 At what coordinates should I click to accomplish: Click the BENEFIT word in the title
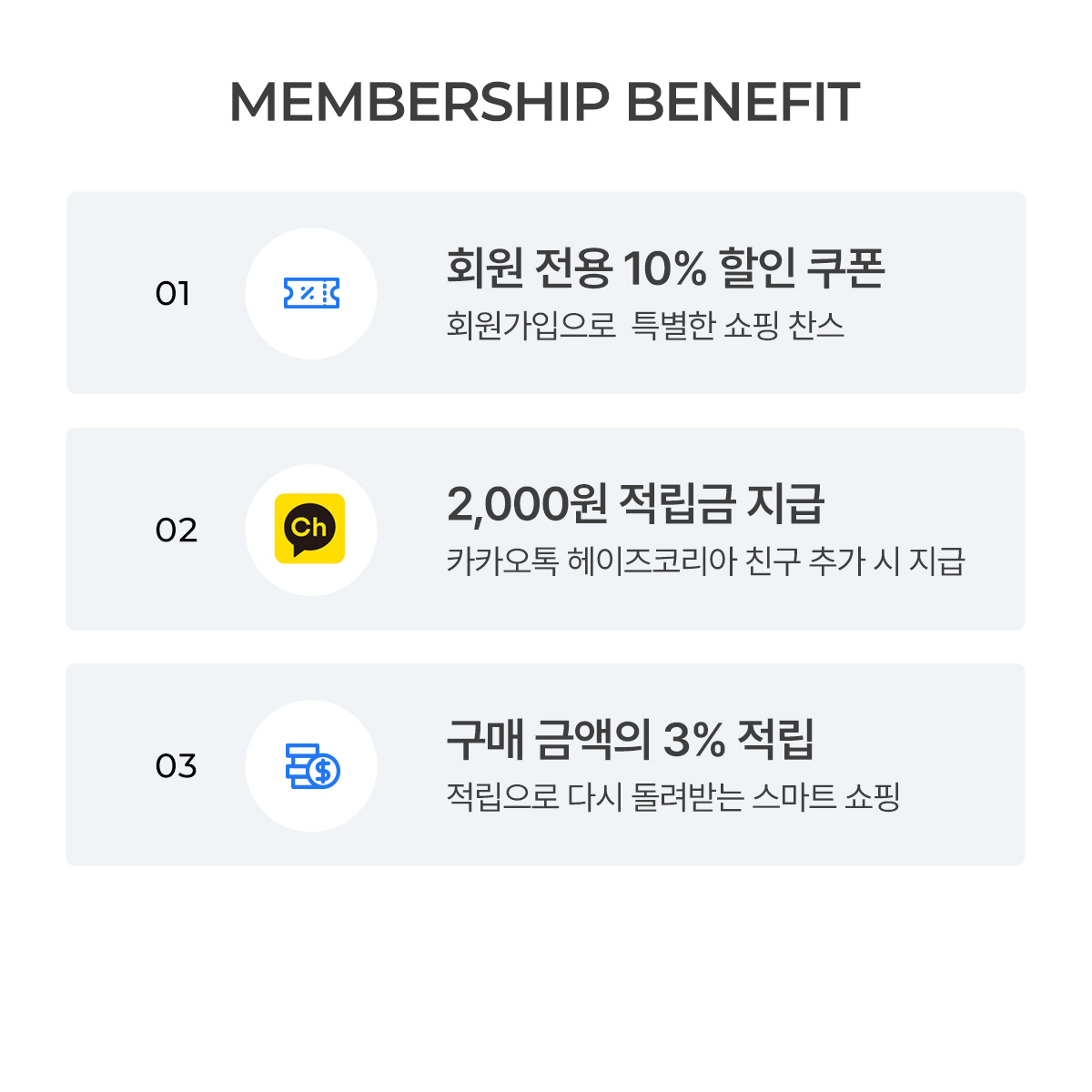(x=743, y=102)
